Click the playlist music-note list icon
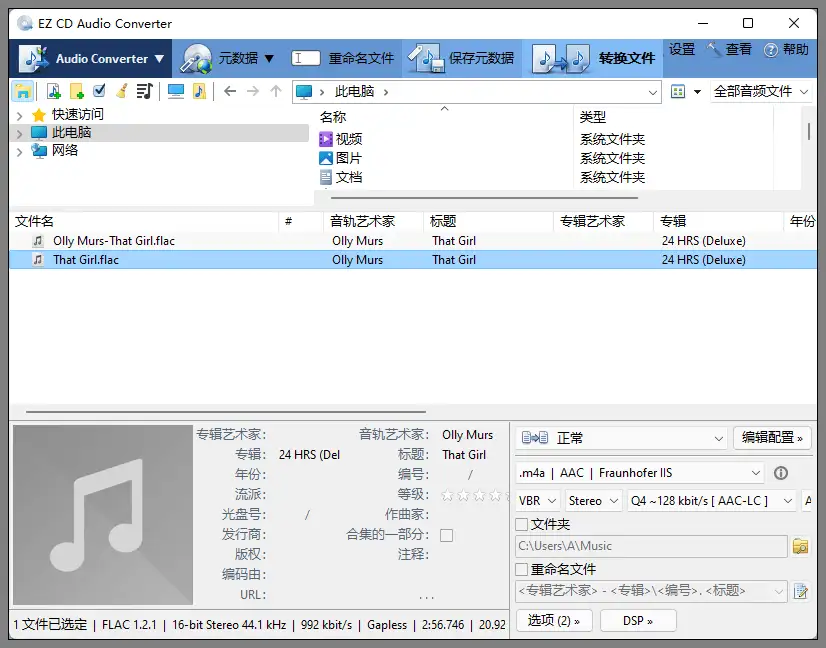 click(145, 91)
